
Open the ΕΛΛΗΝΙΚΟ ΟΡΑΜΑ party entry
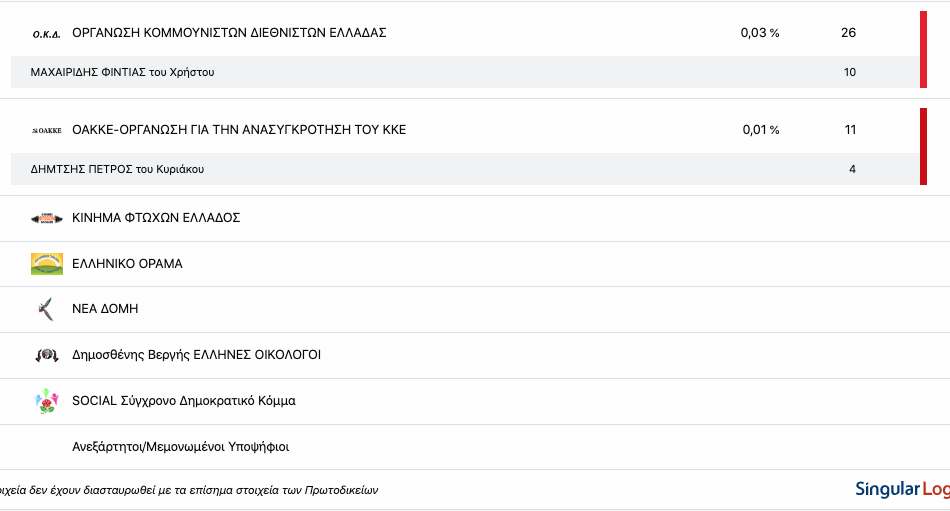[x=475, y=264]
